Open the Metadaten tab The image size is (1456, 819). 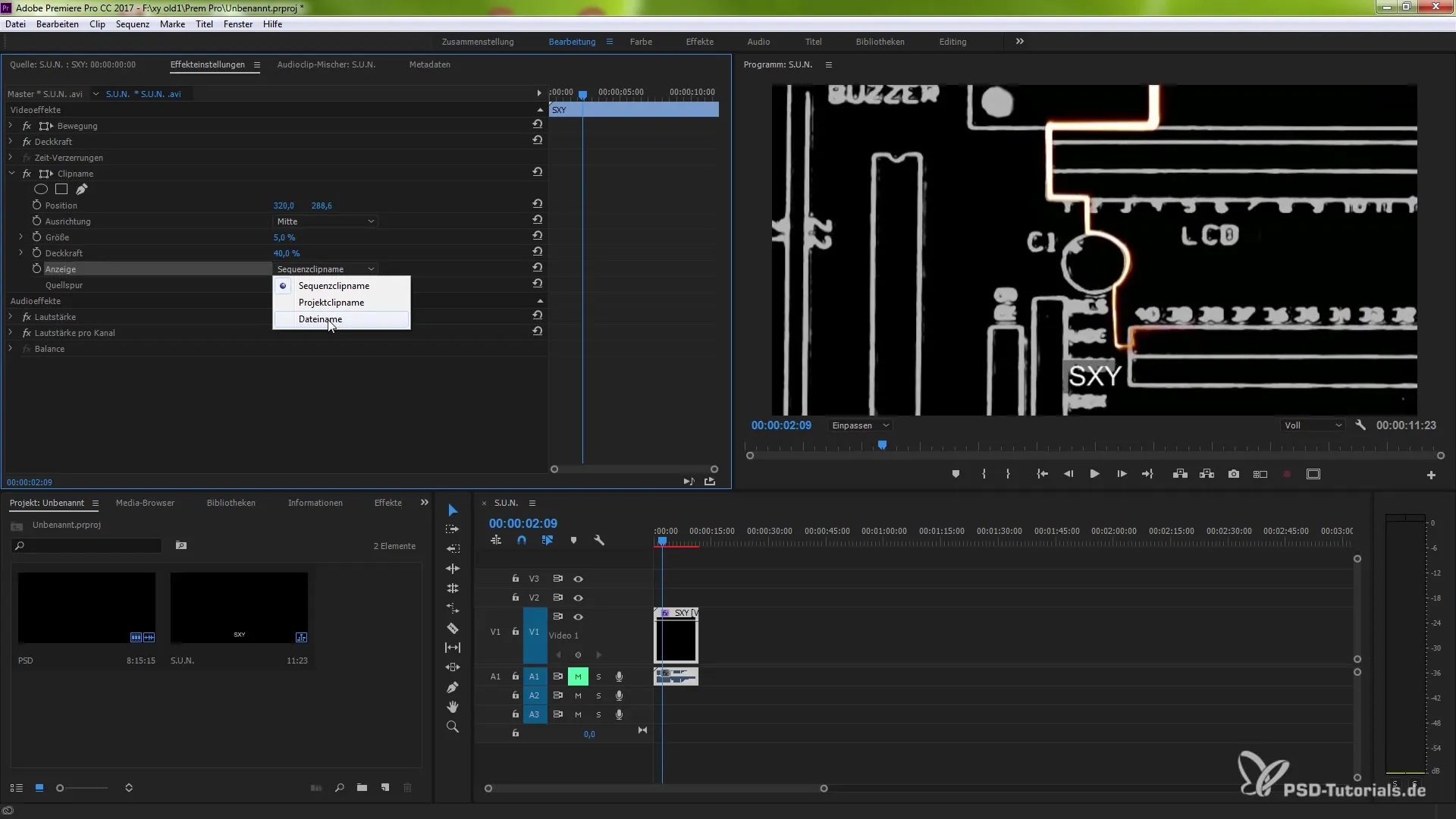(430, 64)
